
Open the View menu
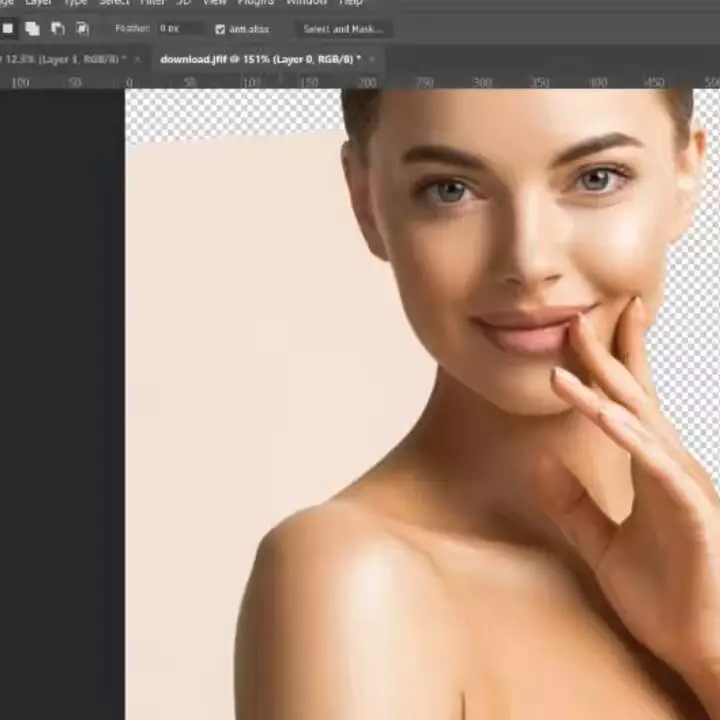(x=214, y=3)
